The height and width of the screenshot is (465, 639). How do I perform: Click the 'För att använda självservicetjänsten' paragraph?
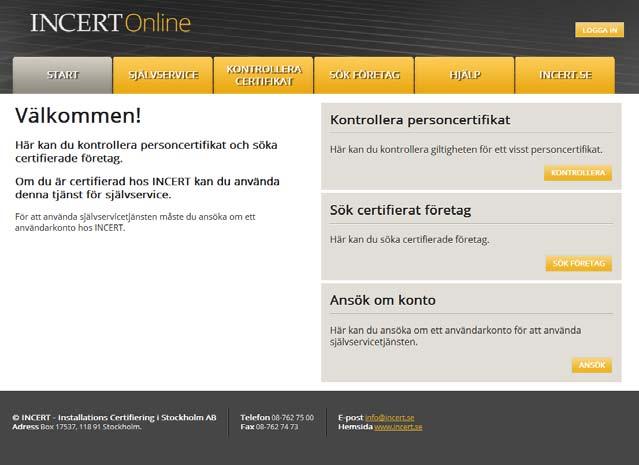click(135, 222)
